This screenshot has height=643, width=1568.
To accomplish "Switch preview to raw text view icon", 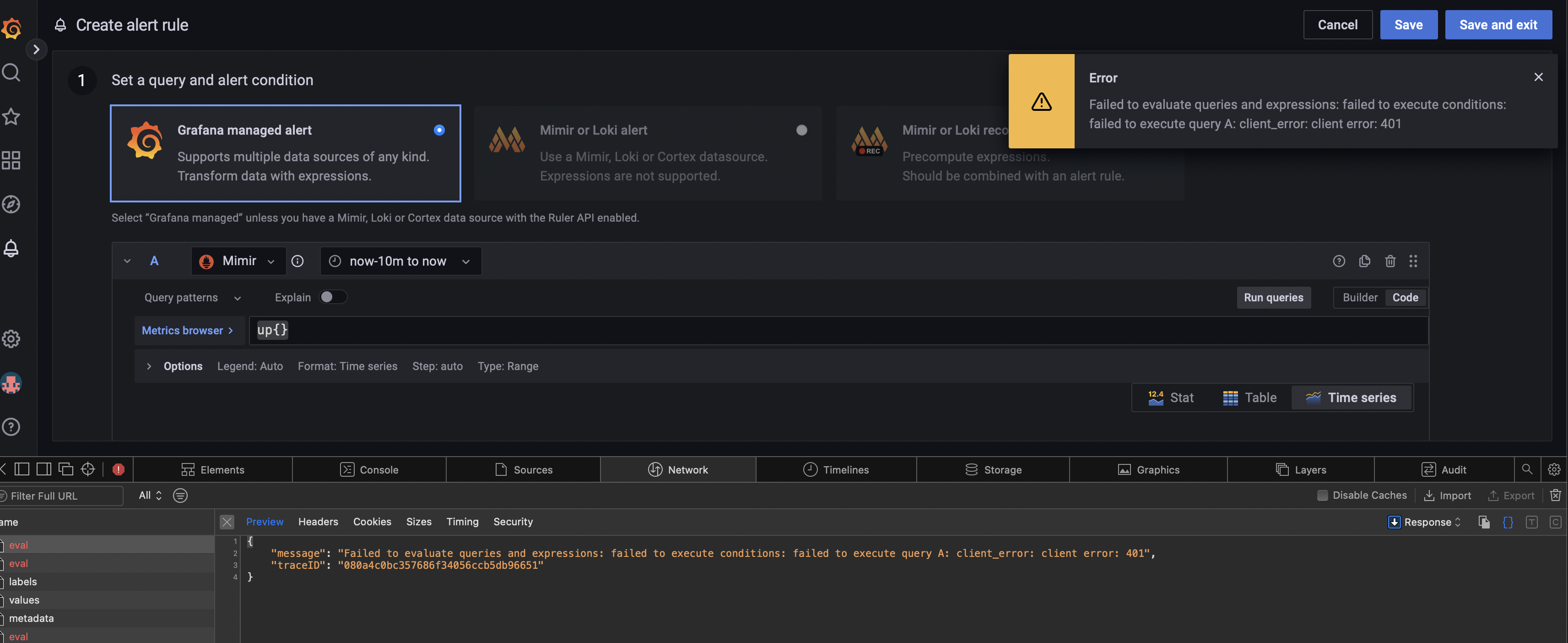I will (1532, 522).
